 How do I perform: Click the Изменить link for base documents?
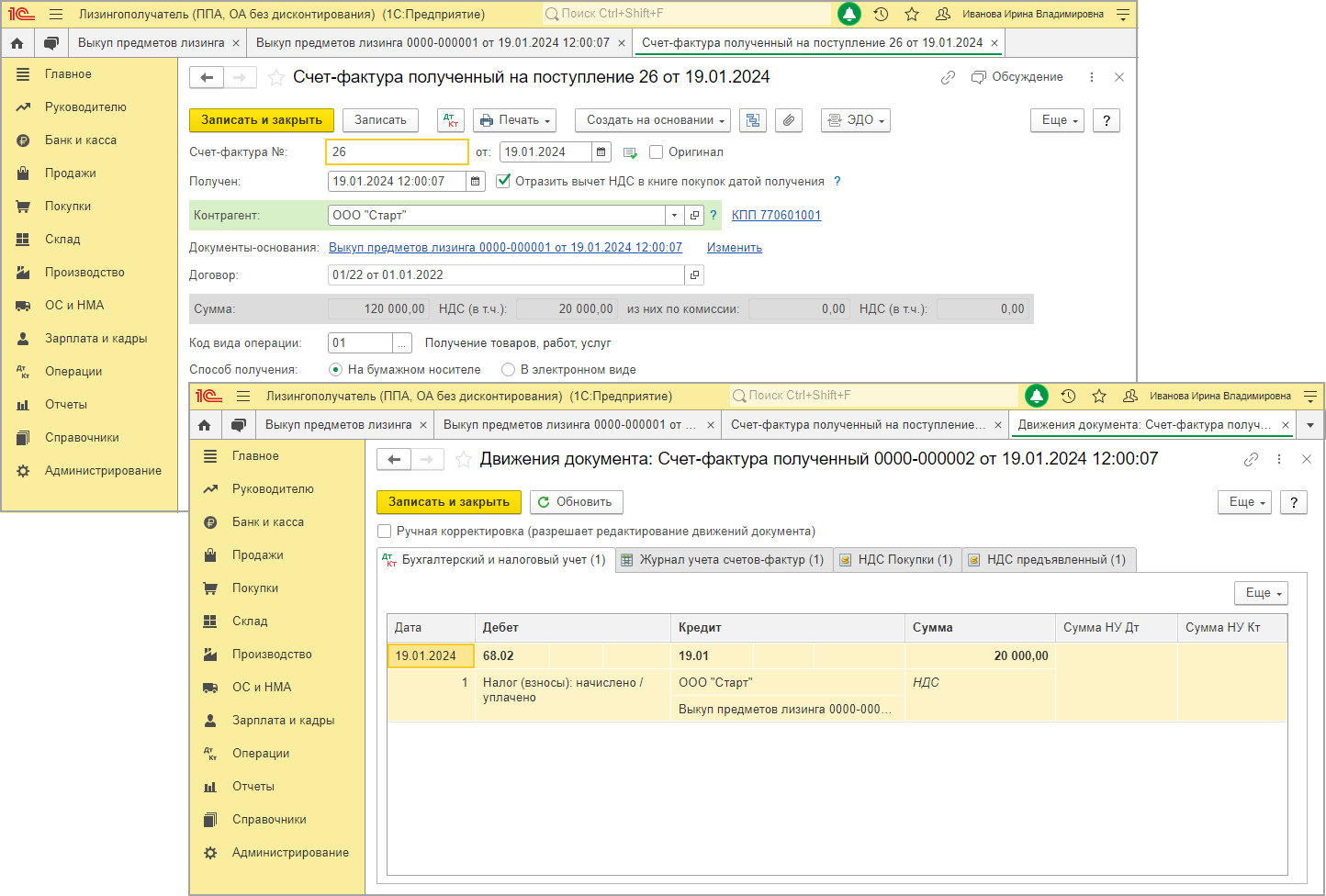(x=735, y=248)
